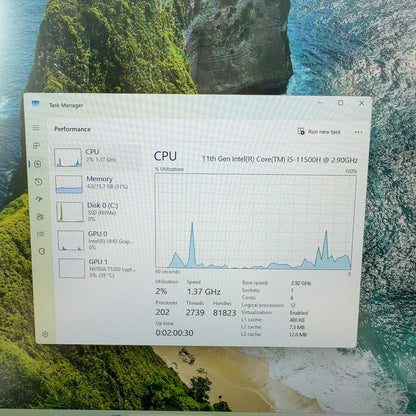Viewport: 416px width, 416px height.
Task: Click the % Utilization graph label
Action: point(169,169)
